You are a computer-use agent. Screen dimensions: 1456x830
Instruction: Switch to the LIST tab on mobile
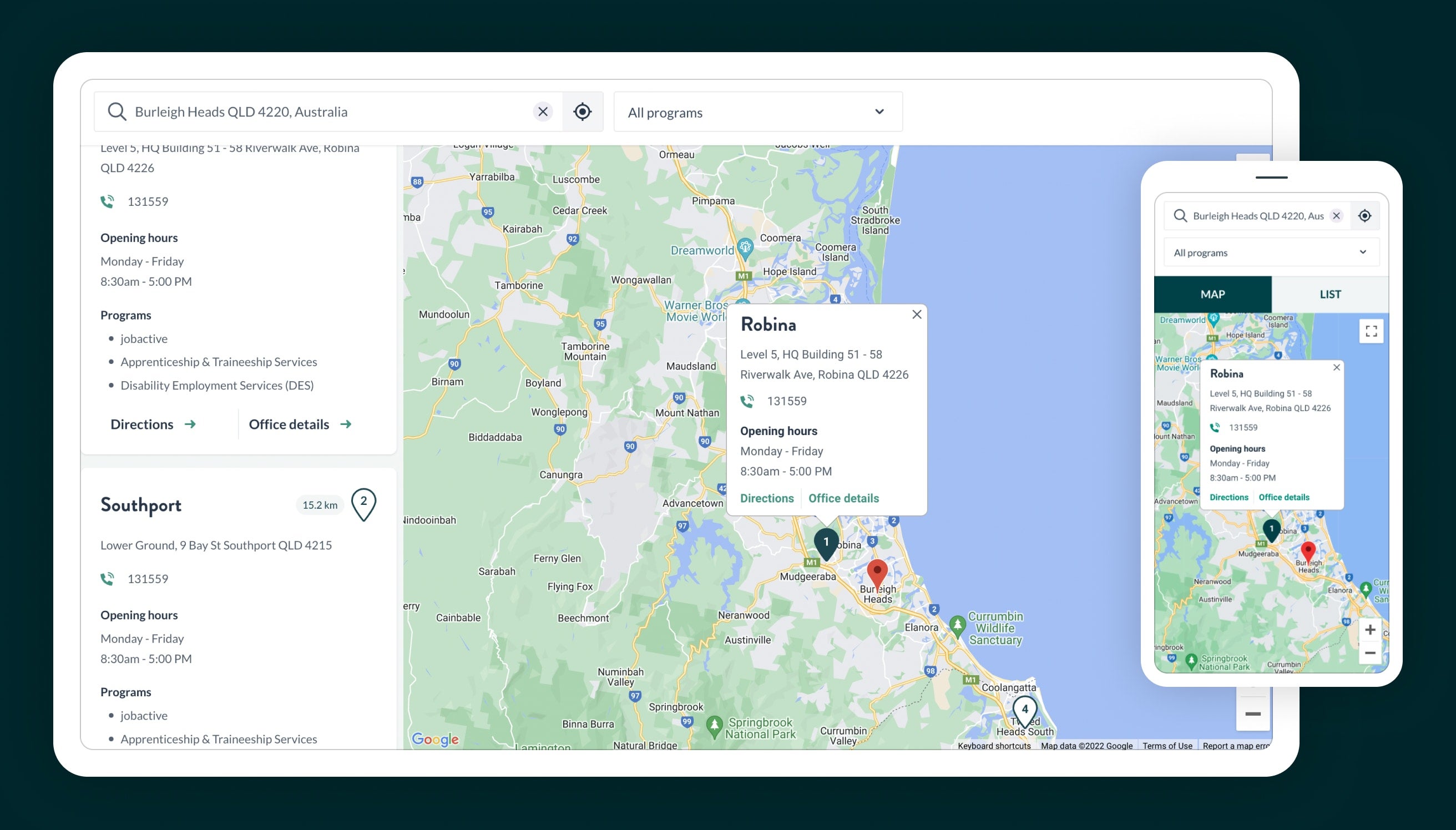point(1329,295)
